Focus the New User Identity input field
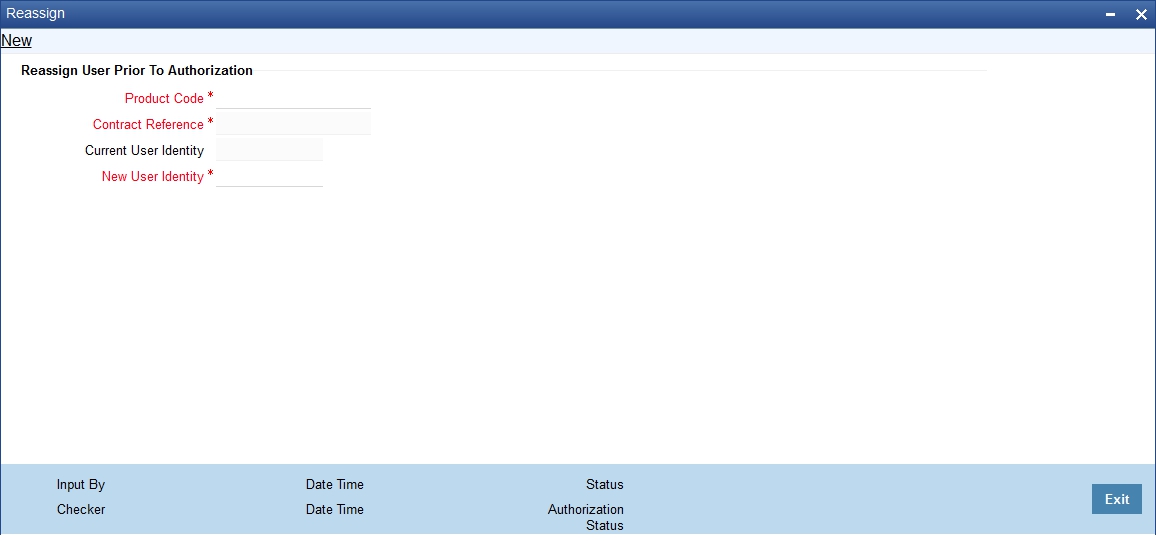Viewport: 1156px width, 541px height. pyautogui.click(x=269, y=175)
